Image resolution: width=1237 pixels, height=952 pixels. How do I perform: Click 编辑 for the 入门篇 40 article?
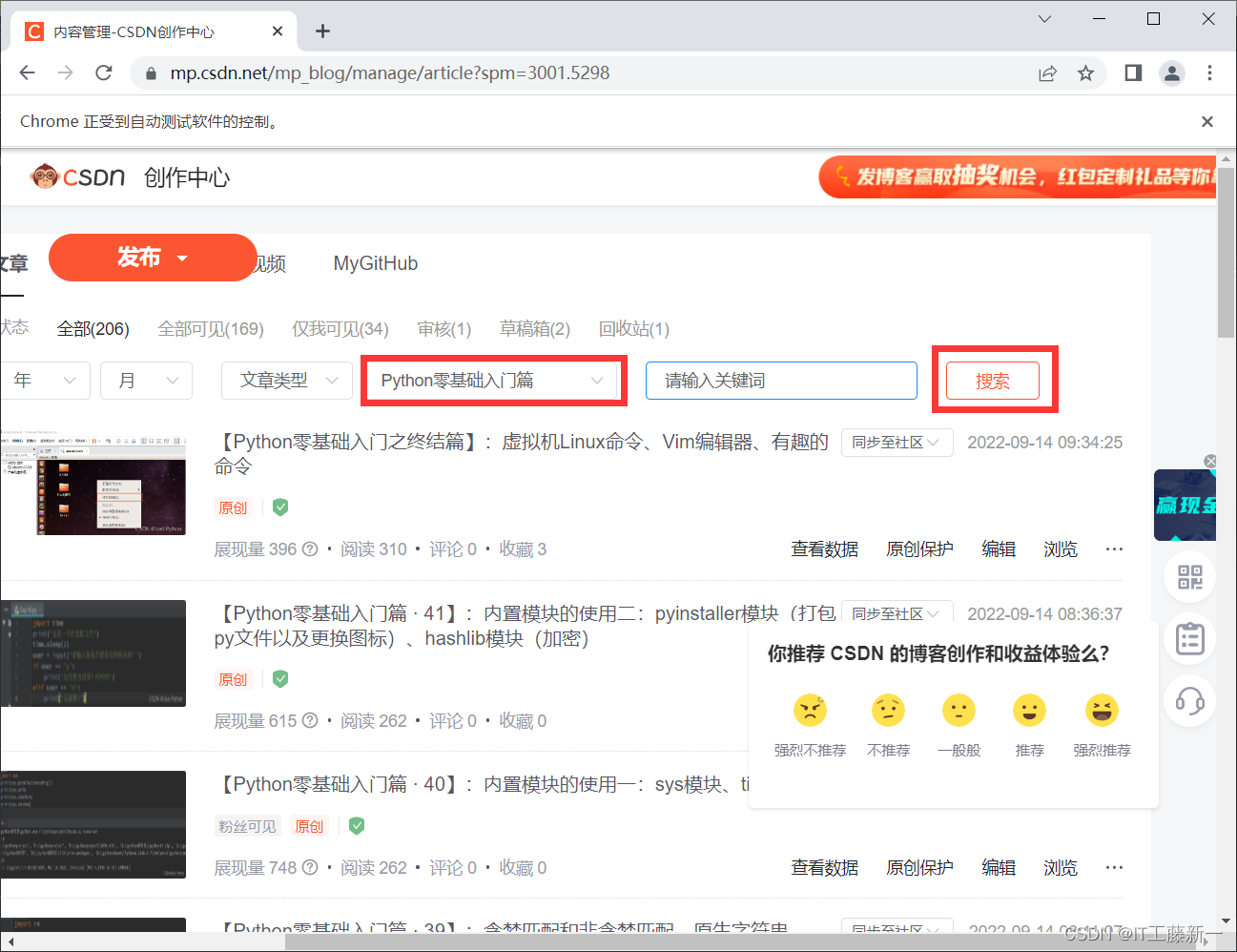(999, 867)
